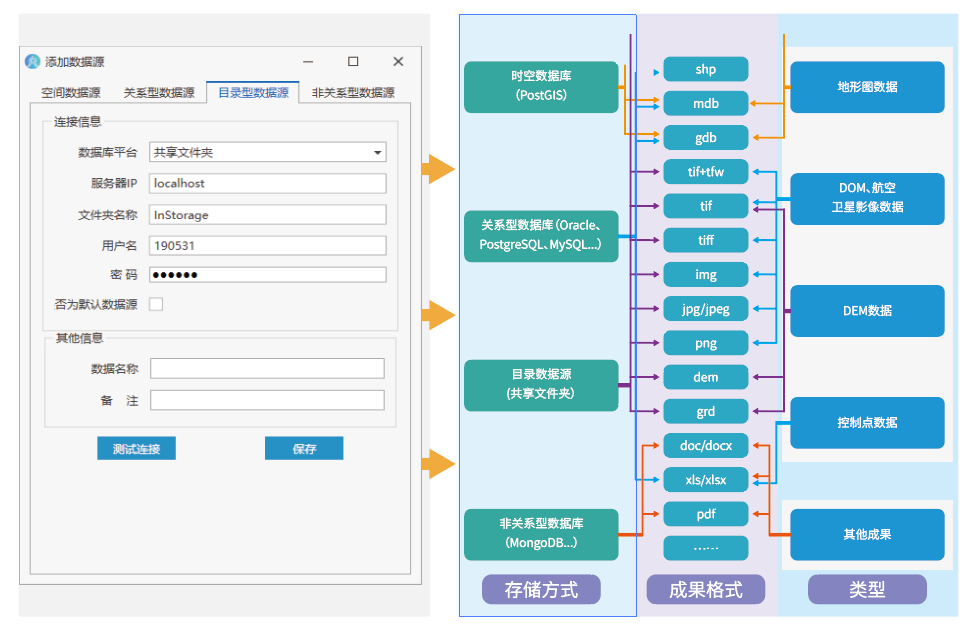Switch to the 空间数据源 tab
980x631 pixels.
[71, 93]
